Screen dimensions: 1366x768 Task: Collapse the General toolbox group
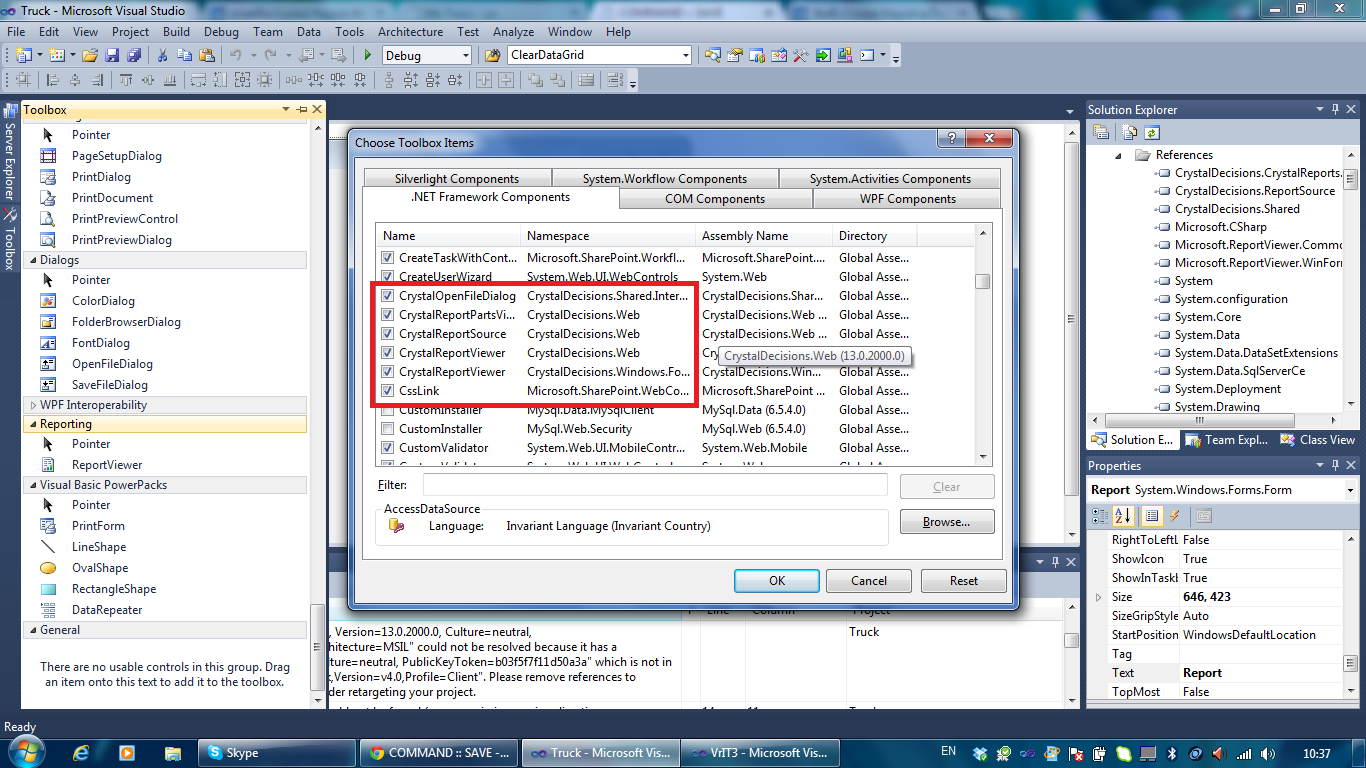click(x=31, y=630)
